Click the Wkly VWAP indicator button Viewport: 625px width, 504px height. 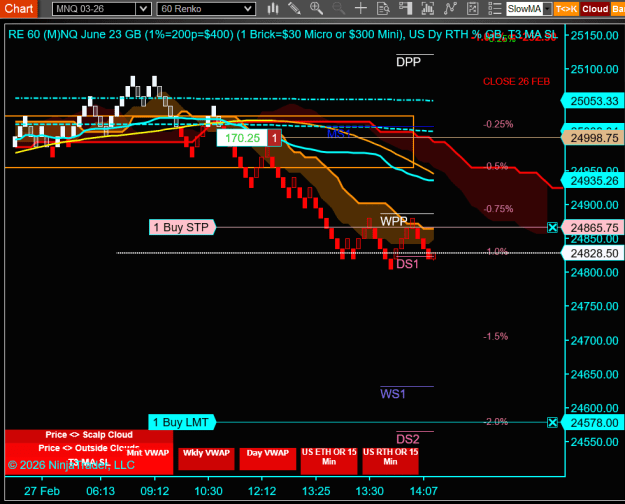pos(206,459)
